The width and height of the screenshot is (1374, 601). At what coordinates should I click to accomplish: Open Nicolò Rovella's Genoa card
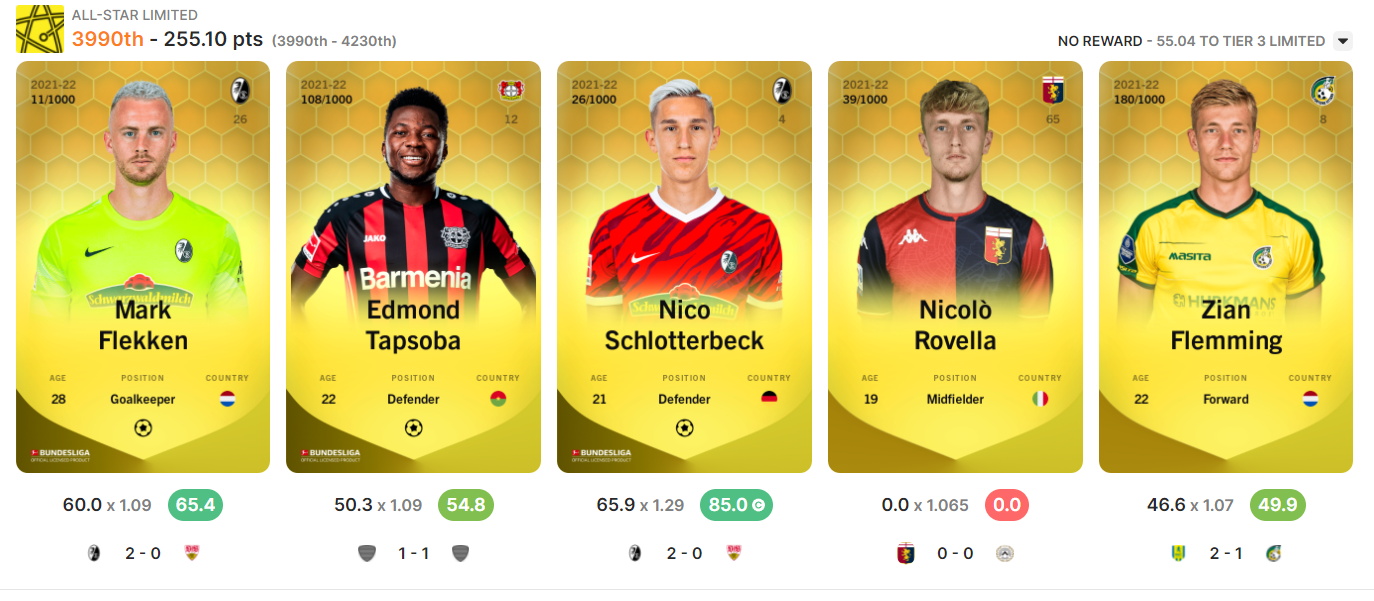955,267
